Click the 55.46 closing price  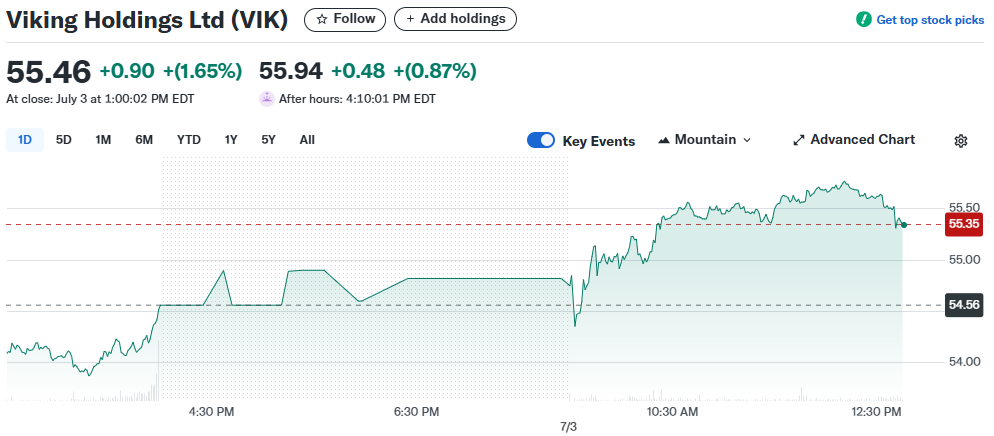point(49,72)
